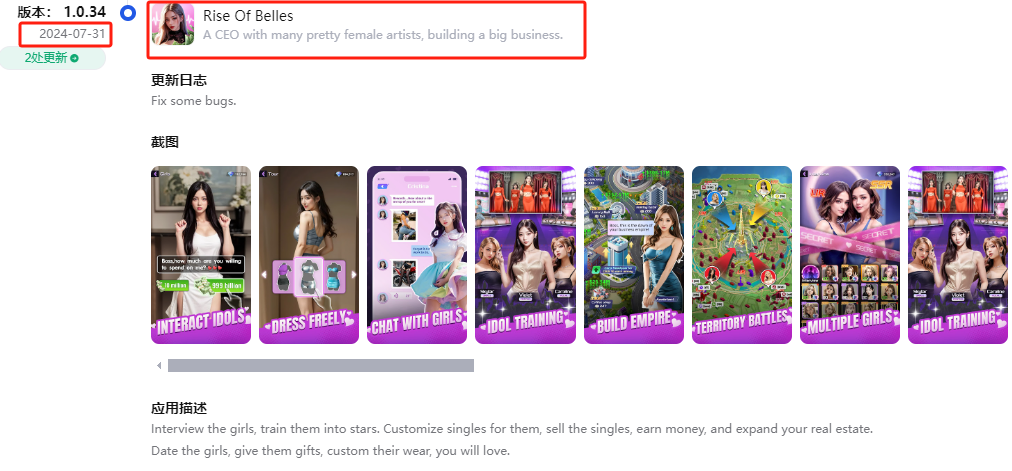Open the first Idol Training screenshot
The width and height of the screenshot is (1012, 471).
[x=525, y=255]
